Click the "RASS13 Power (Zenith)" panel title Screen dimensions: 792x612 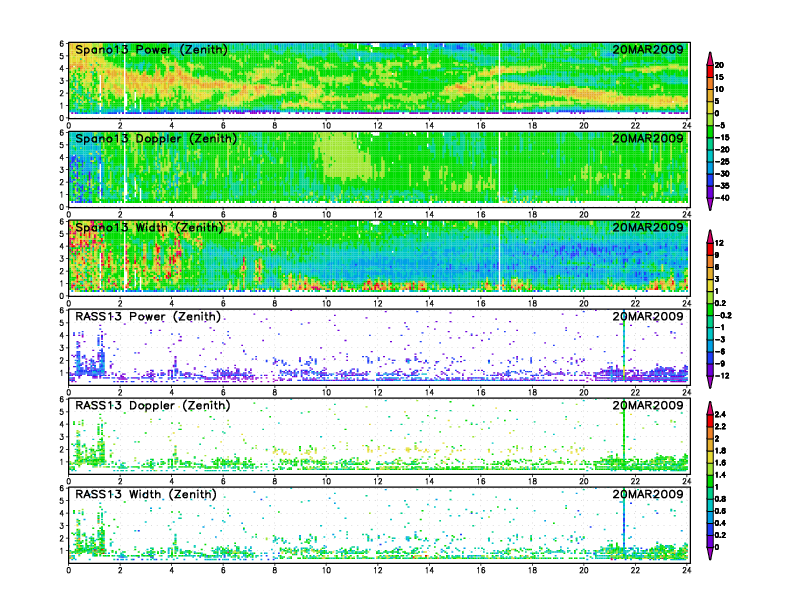click(x=148, y=317)
